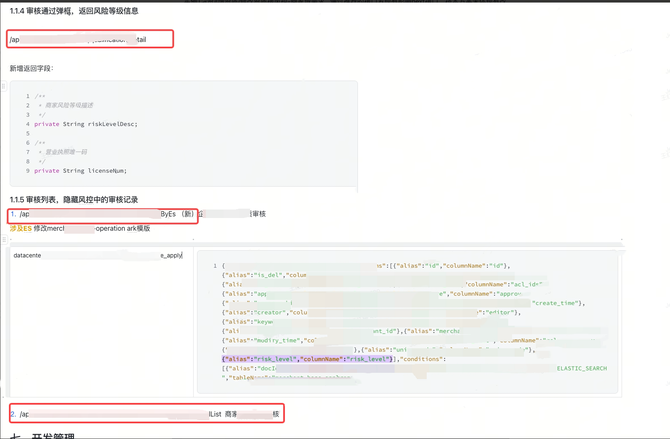Click the left table cell starting with datacente
This screenshot has height=439, width=670.
(28, 256)
